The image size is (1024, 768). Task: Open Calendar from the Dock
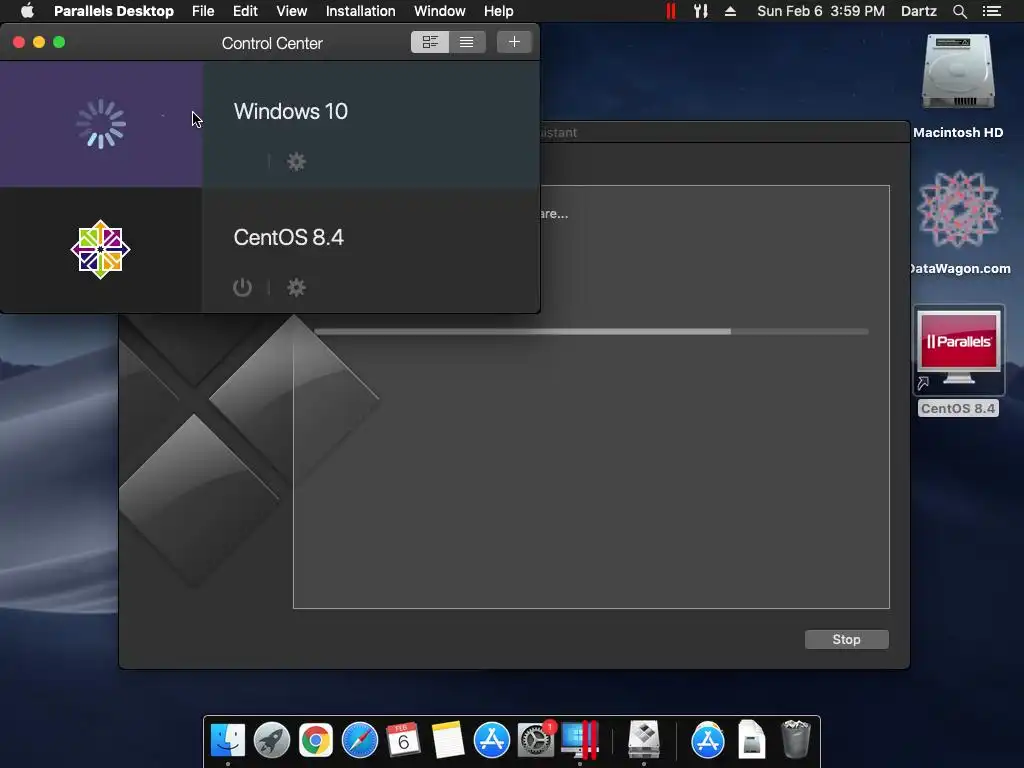pos(404,740)
